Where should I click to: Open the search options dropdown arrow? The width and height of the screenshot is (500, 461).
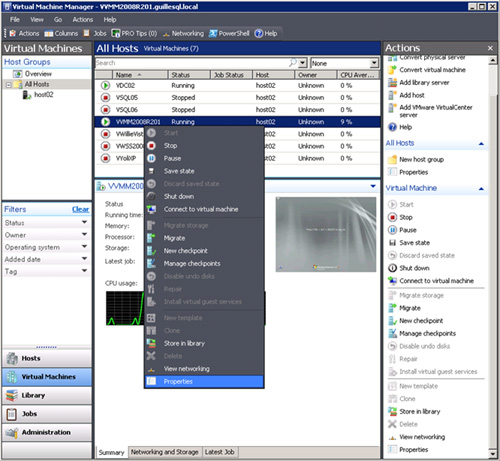point(302,63)
